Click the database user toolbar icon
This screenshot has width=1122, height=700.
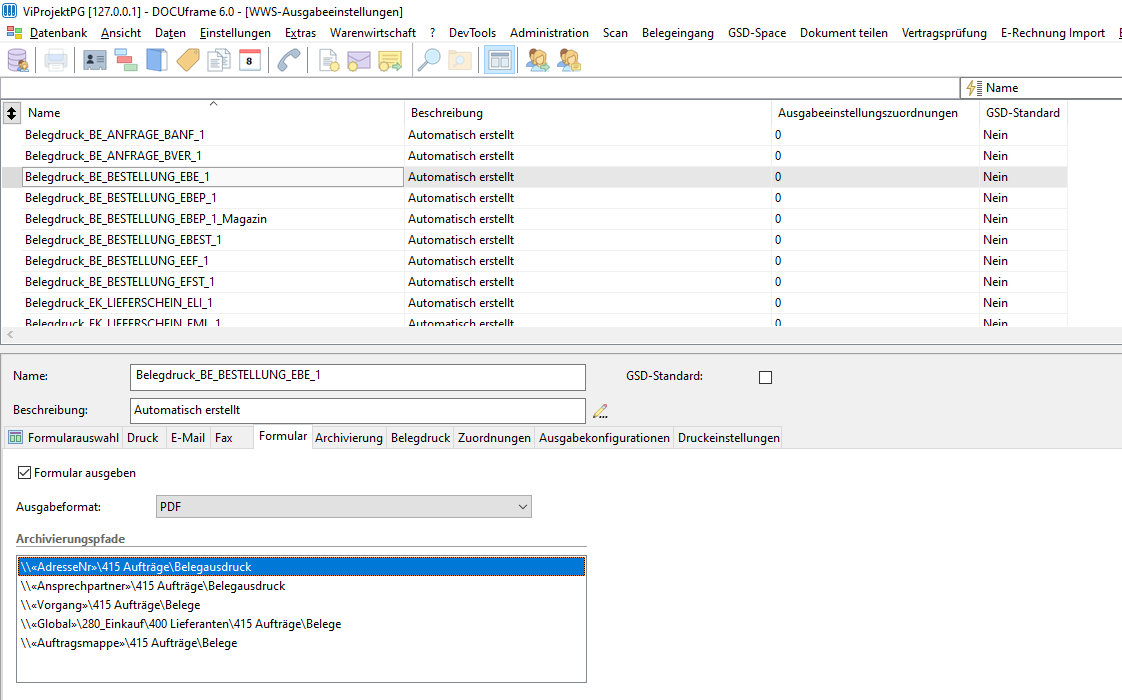click(18, 60)
